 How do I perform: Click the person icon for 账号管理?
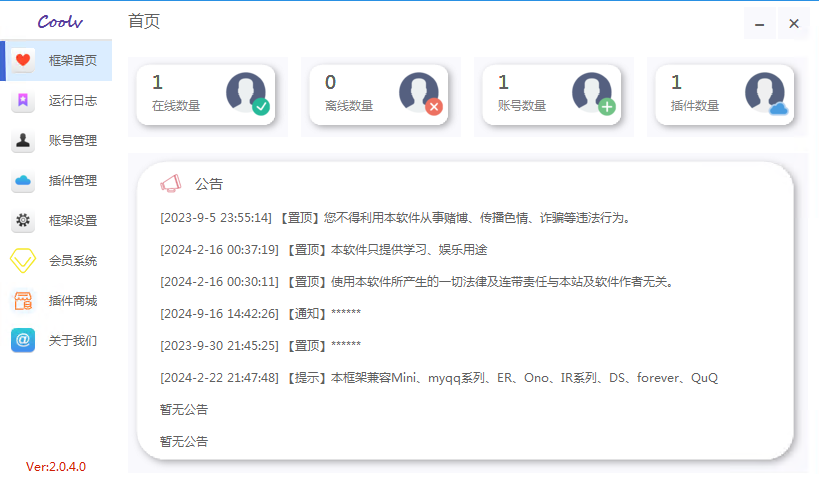pyautogui.click(x=23, y=140)
